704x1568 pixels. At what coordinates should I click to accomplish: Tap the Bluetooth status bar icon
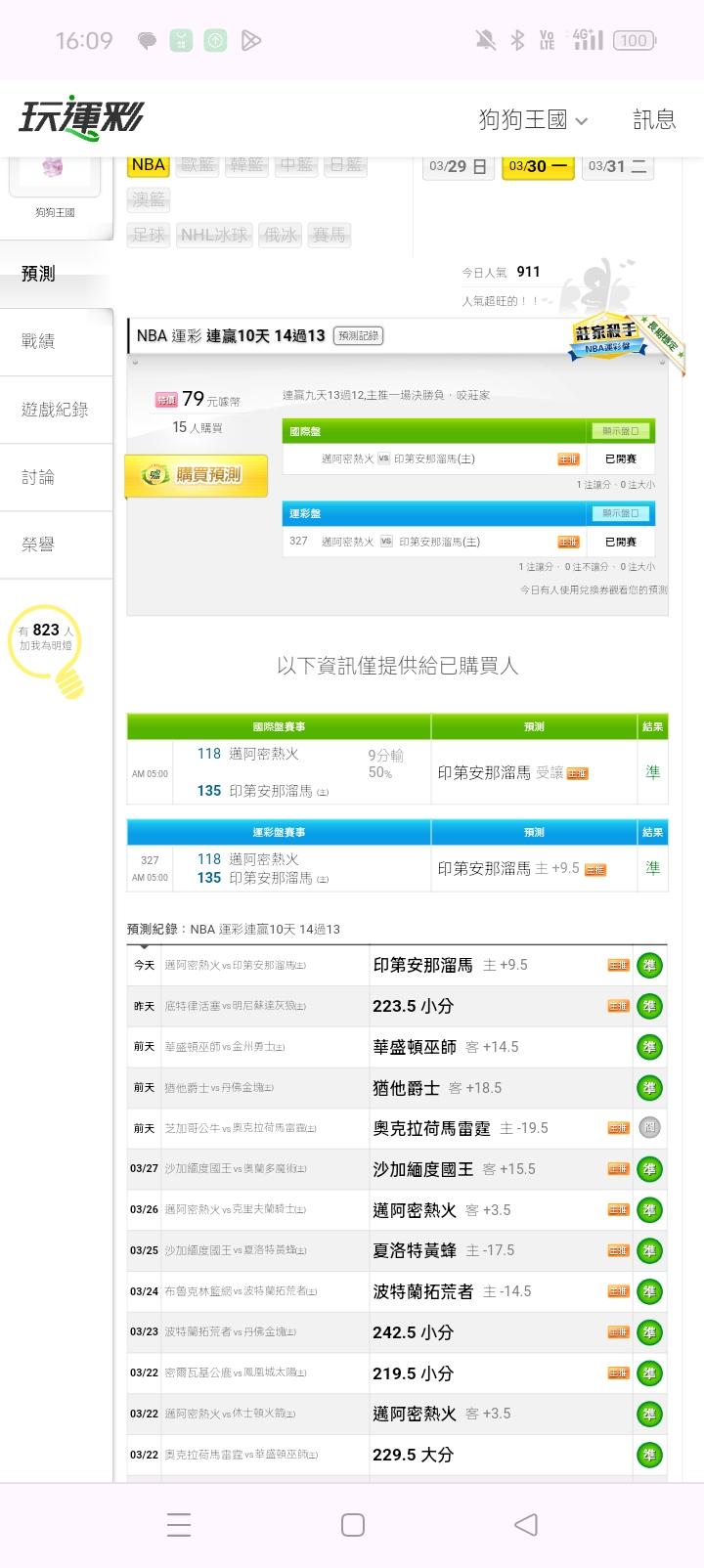517,40
